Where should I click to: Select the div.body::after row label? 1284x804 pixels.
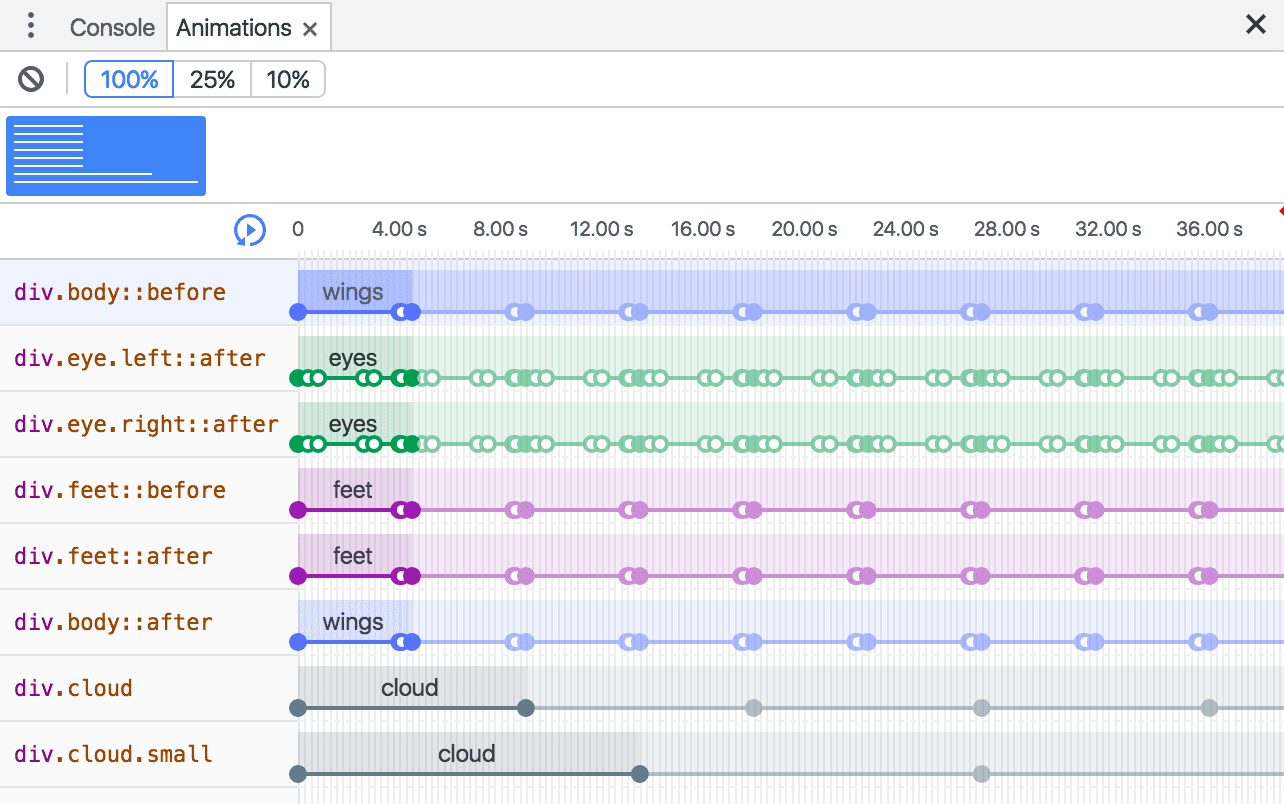(x=113, y=621)
